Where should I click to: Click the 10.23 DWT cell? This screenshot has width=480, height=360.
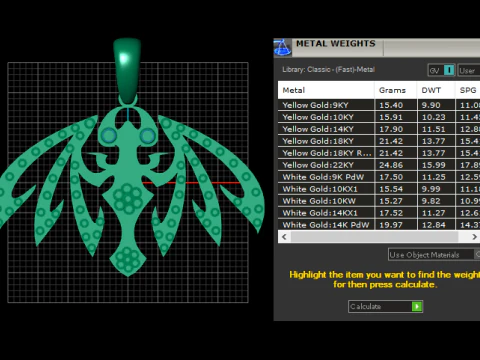pyautogui.click(x=436, y=117)
